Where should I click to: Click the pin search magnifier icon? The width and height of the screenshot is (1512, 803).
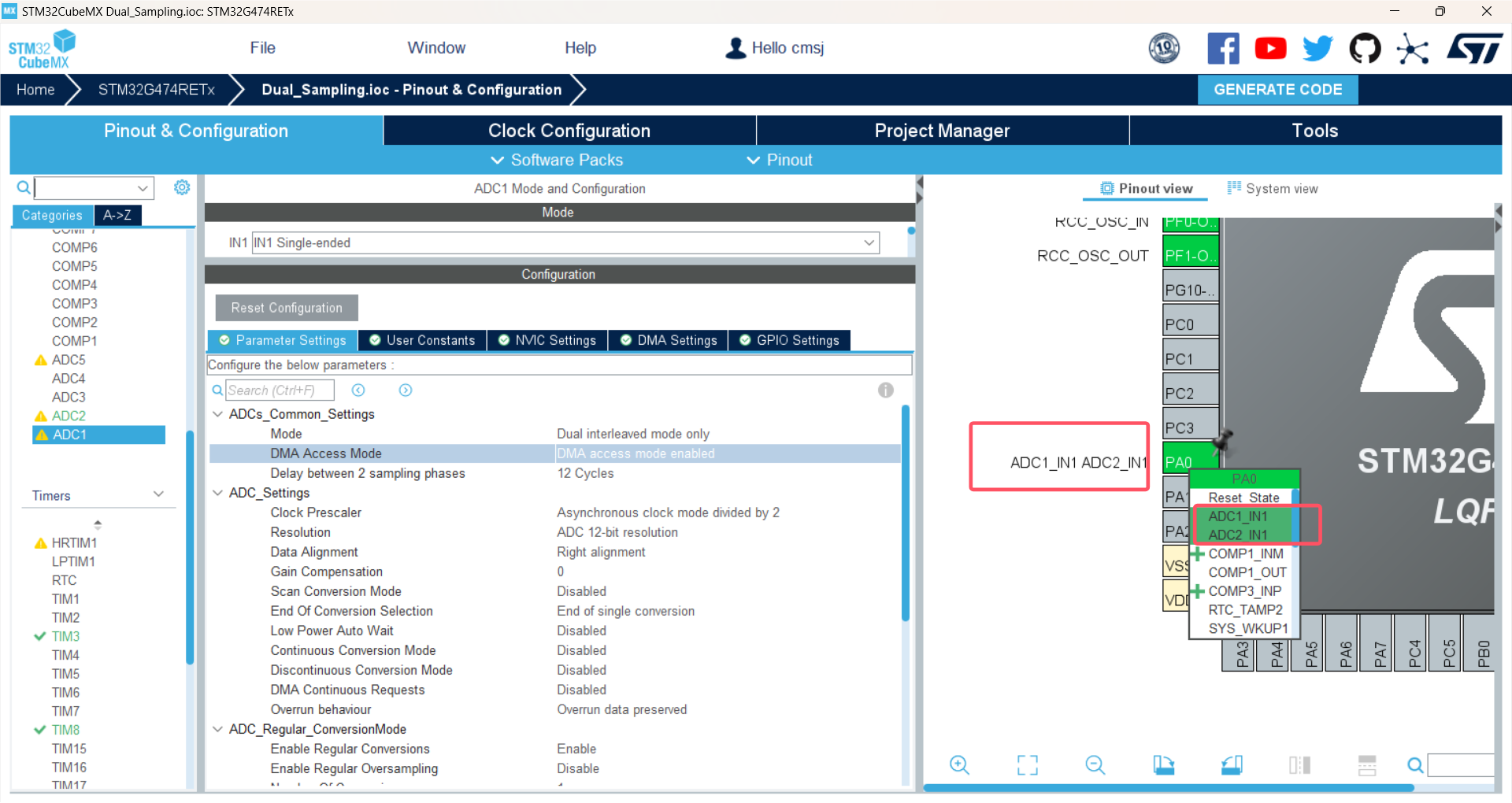tap(1415, 765)
